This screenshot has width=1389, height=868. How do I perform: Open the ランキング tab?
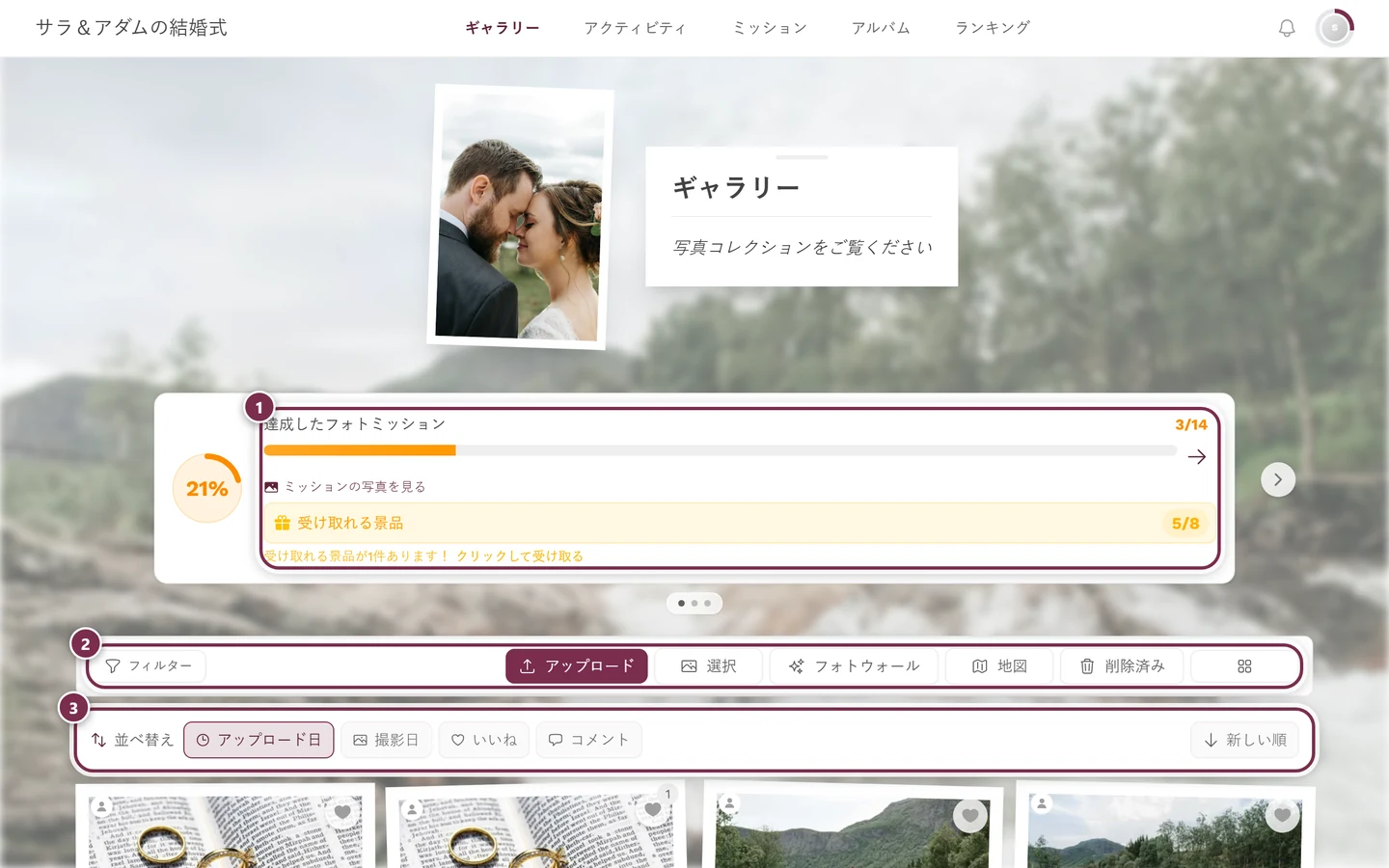(993, 28)
